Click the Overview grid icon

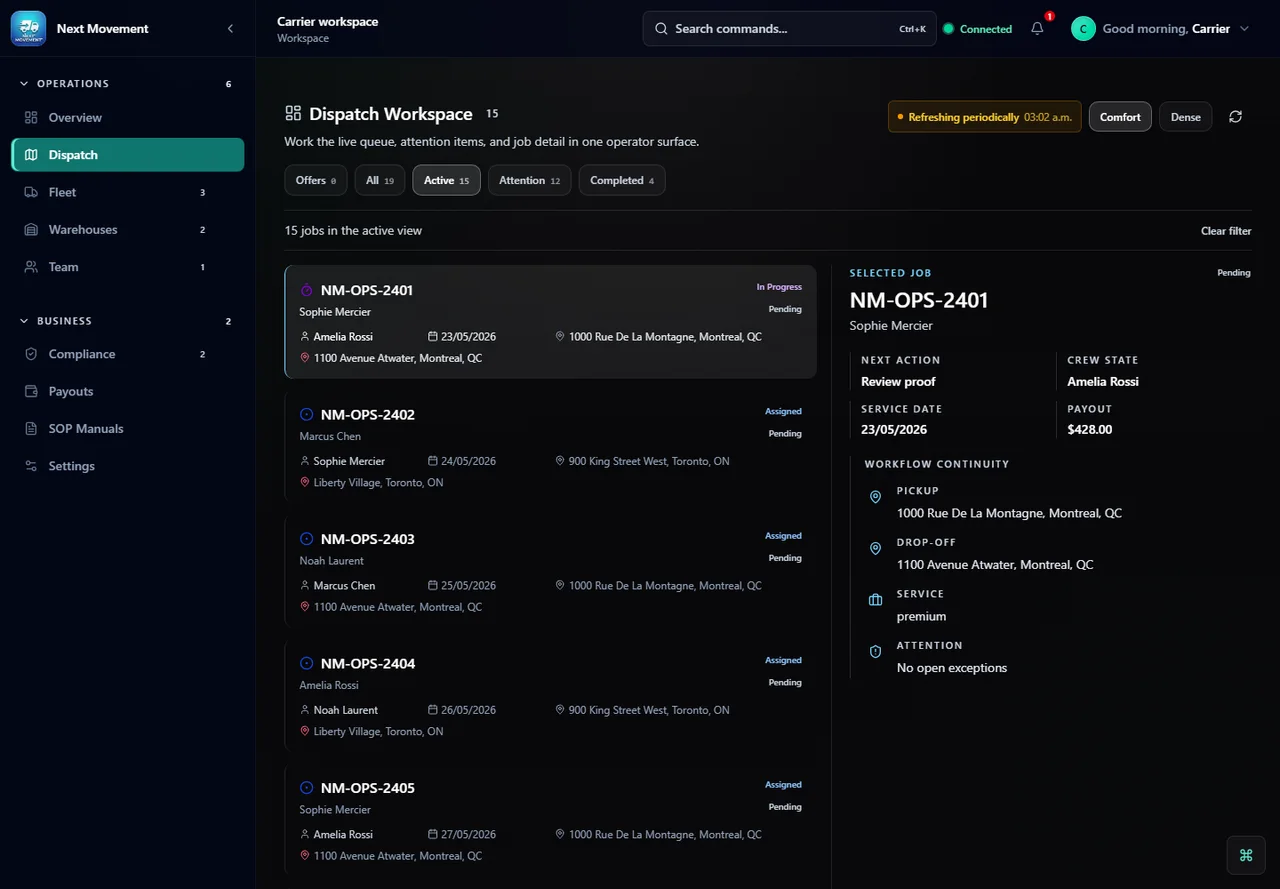[31, 118]
